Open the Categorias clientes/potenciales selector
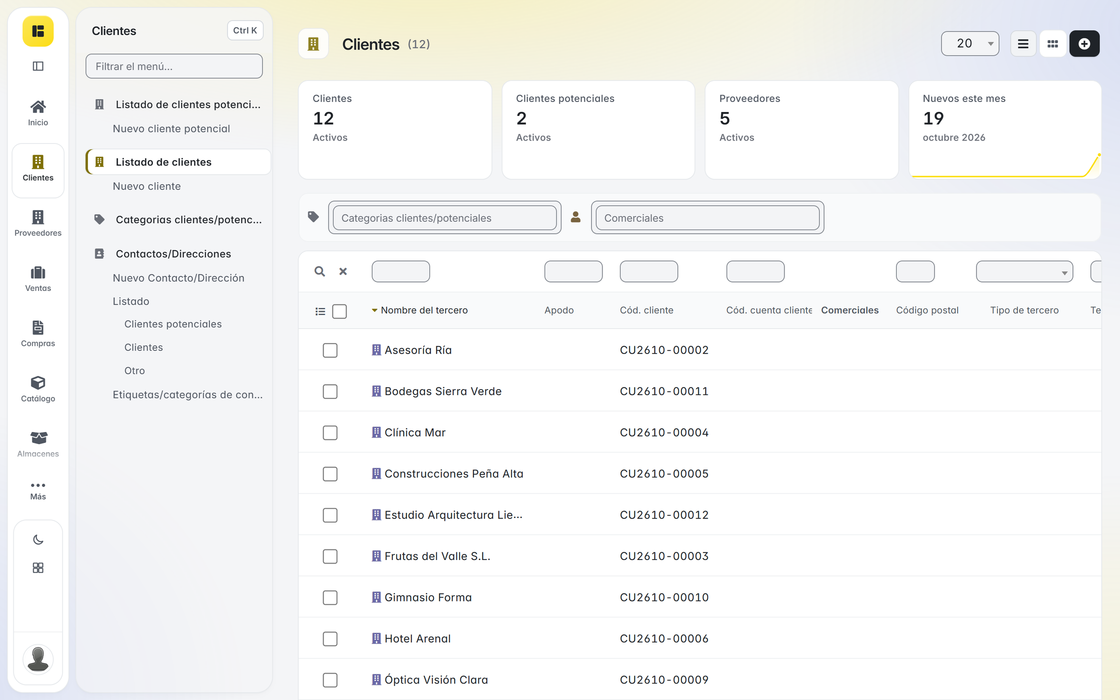The image size is (1120, 700). pos(444,218)
